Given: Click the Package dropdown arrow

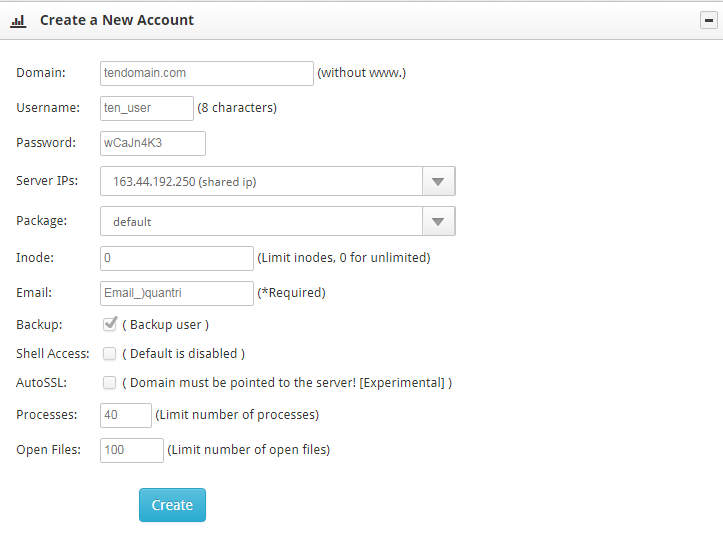Looking at the screenshot, I should (439, 221).
